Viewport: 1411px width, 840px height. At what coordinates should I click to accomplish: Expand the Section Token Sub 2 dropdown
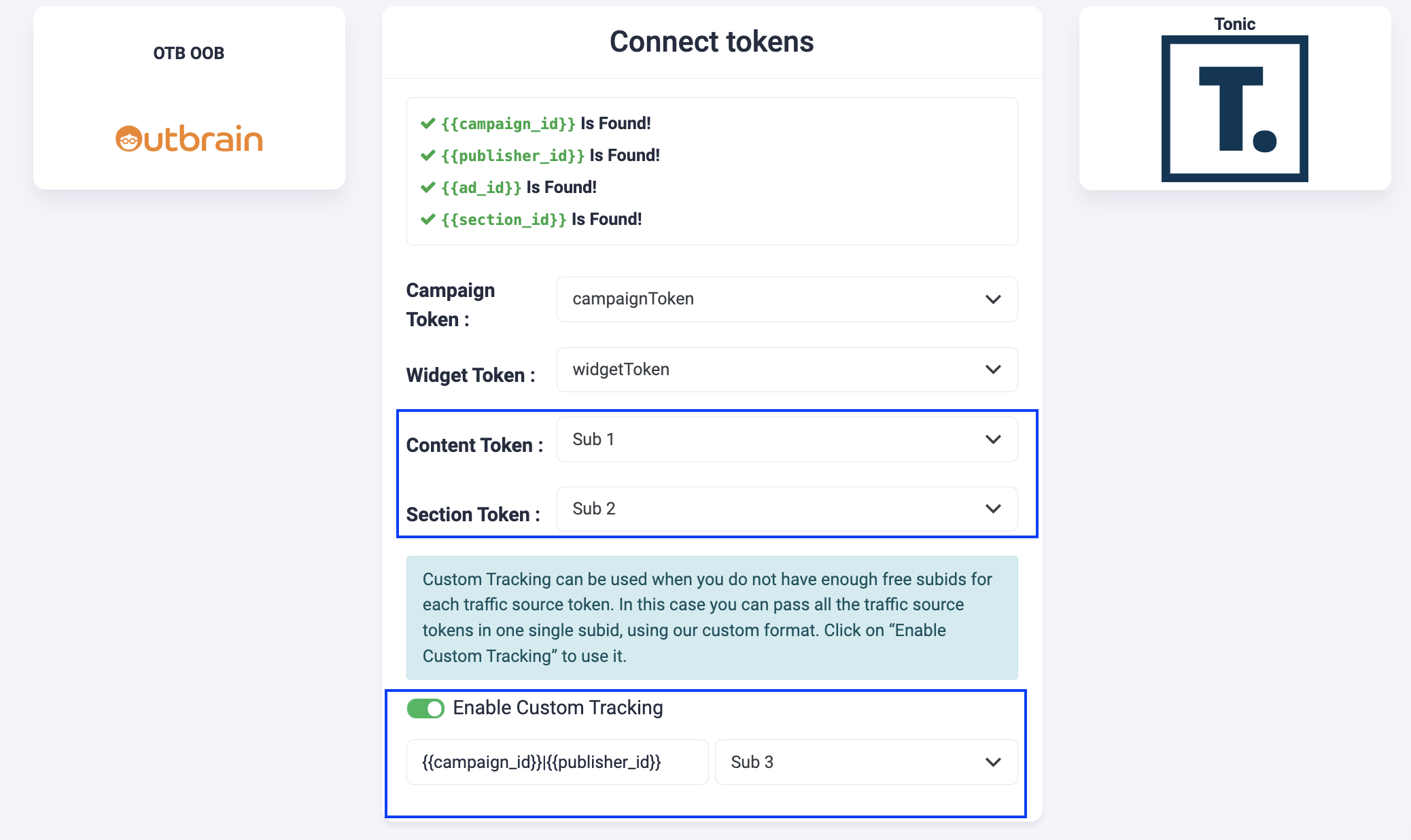(786, 509)
